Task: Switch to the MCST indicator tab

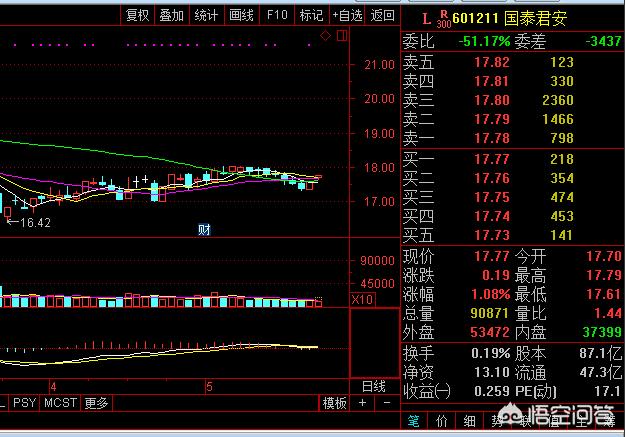Action: point(61,403)
